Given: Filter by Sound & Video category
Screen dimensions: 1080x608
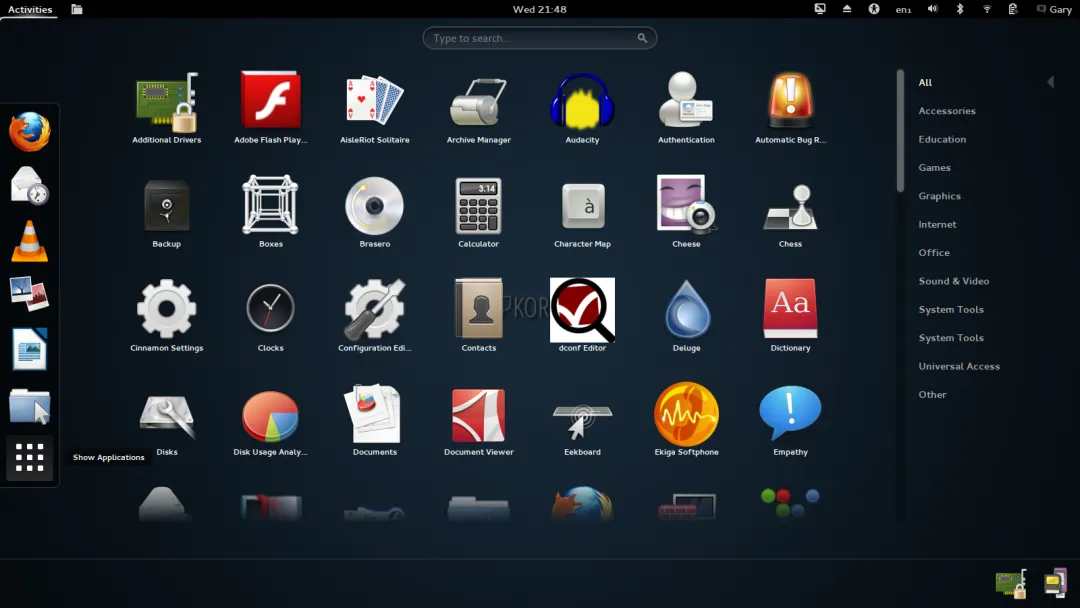Looking at the screenshot, I should coord(954,281).
